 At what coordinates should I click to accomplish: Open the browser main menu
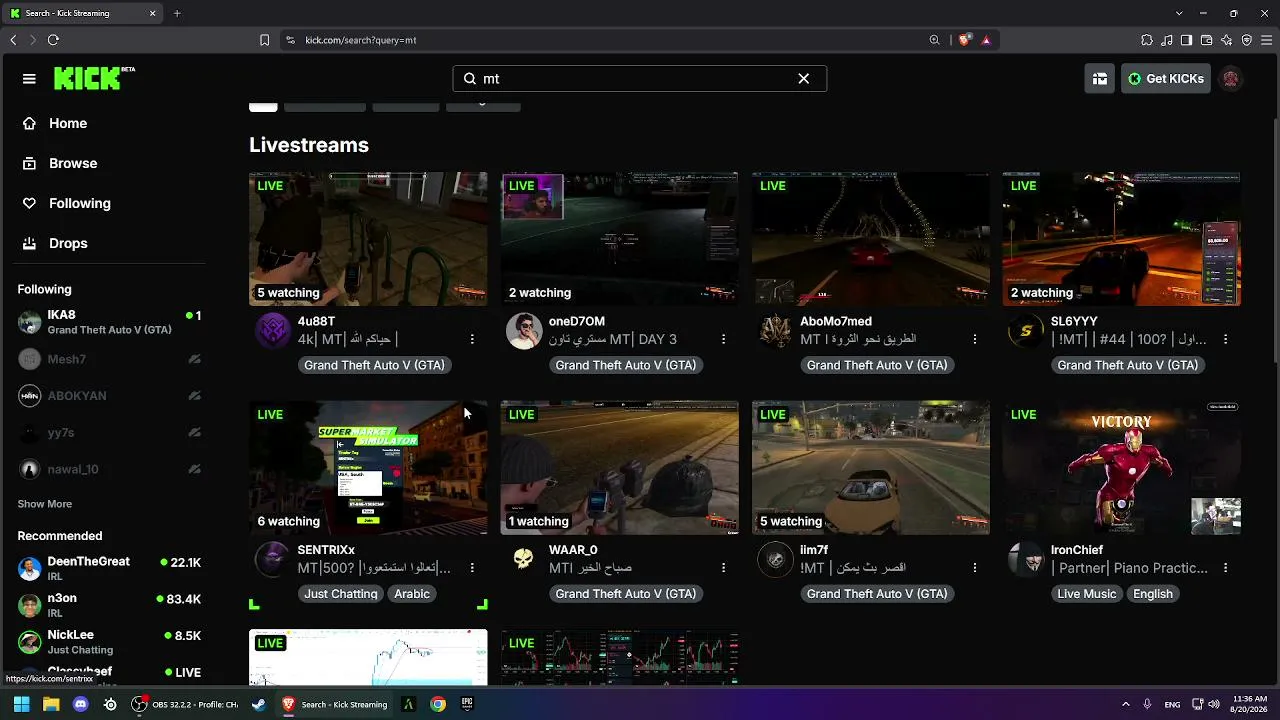pos(1267,40)
